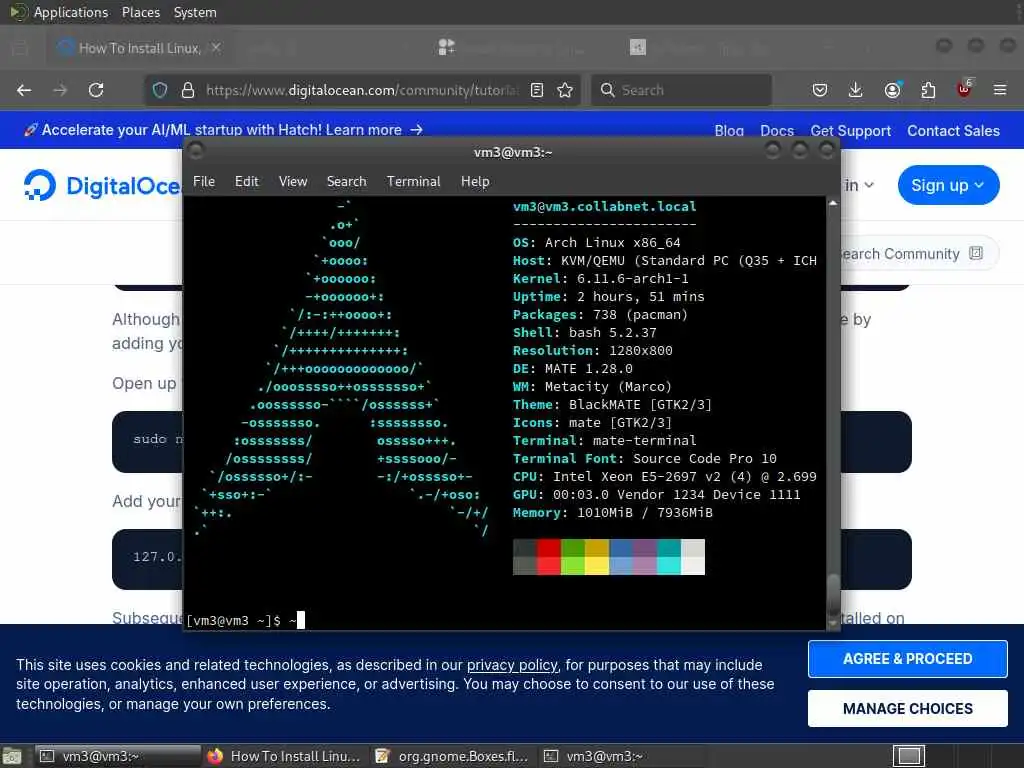Screen dimensions: 1024x768
Task: Click the vm3@vm3.collabnet.local header text
Action: tap(604, 206)
